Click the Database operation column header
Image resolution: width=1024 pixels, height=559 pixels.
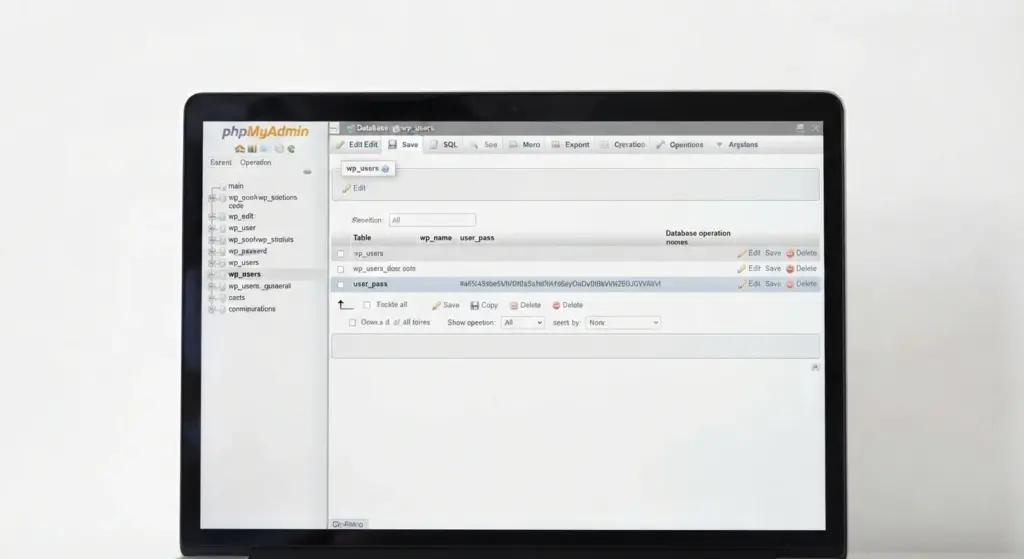(698, 238)
